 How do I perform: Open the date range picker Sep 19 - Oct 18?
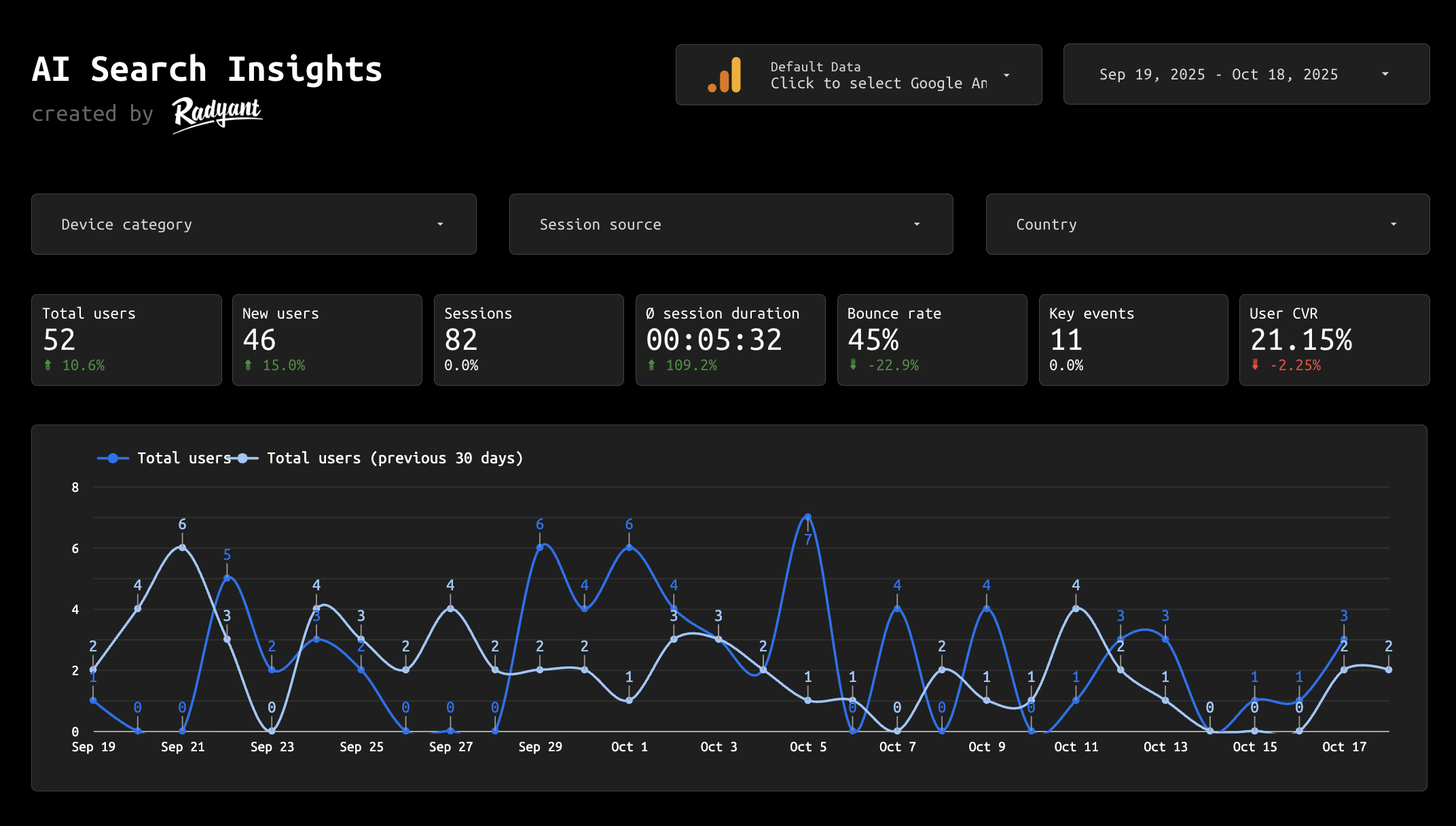pyautogui.click(x=1246, y=74)
